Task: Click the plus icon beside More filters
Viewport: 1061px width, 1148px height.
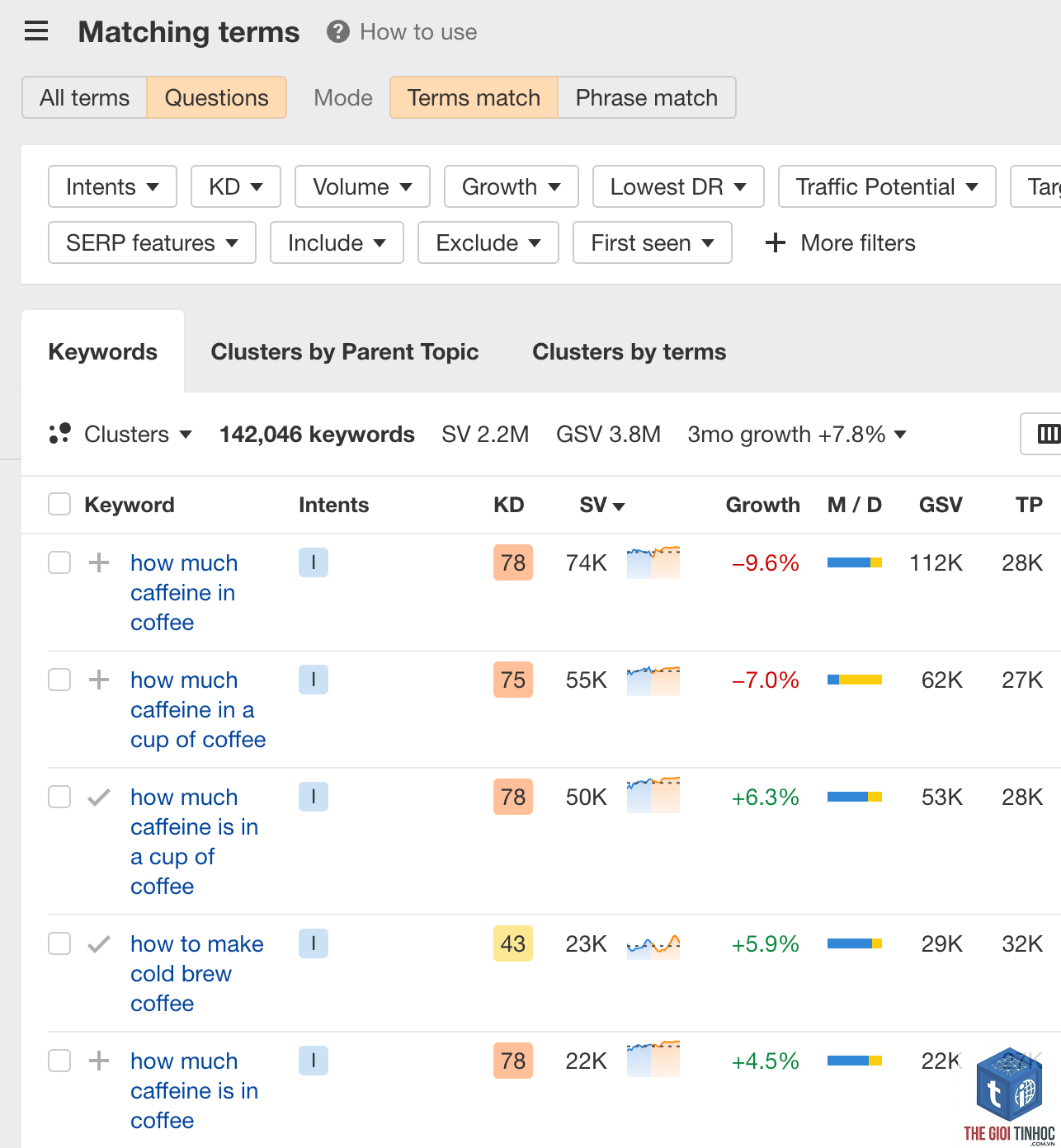Action: 775,242
